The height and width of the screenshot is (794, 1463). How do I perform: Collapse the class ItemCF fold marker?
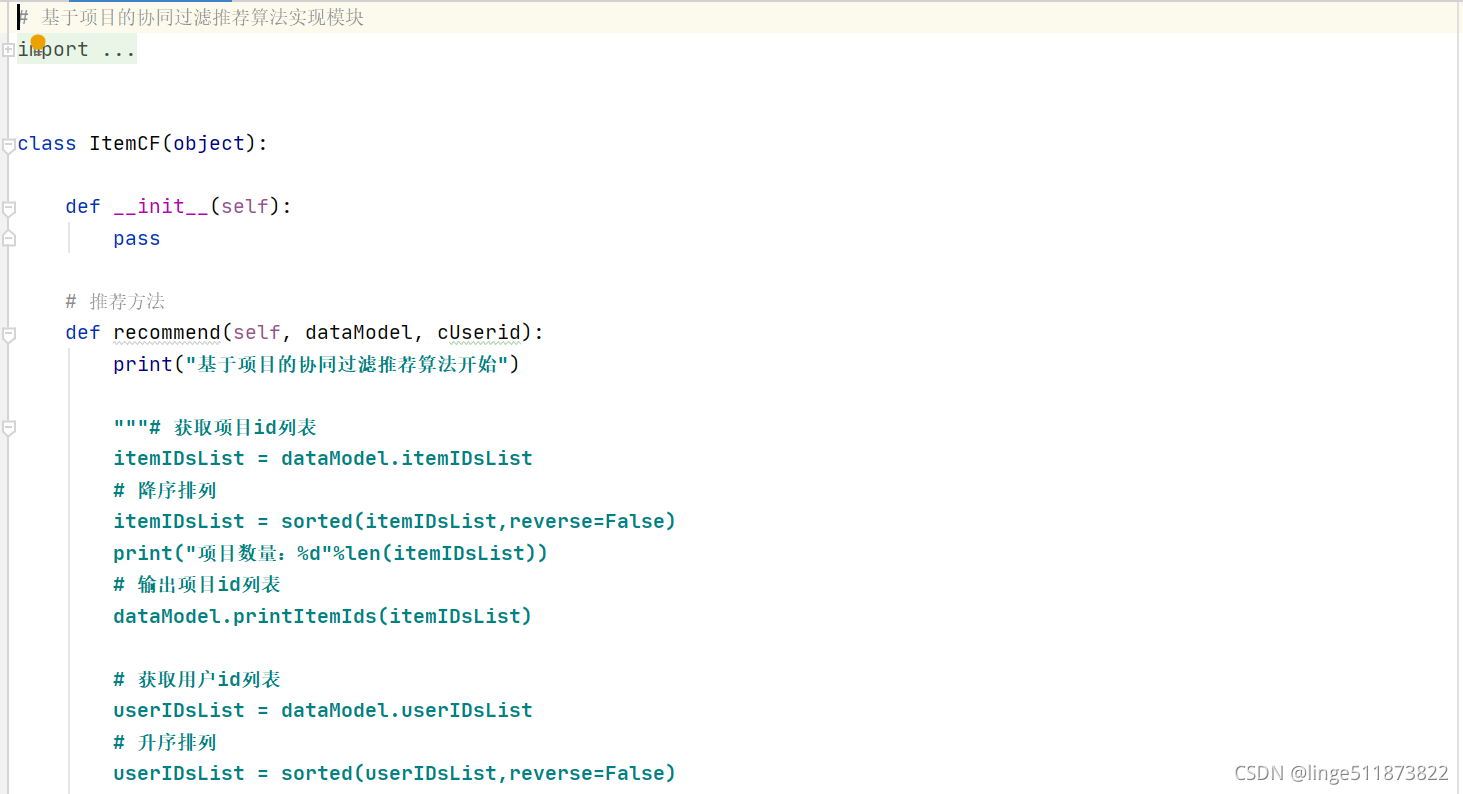(9, 145)
